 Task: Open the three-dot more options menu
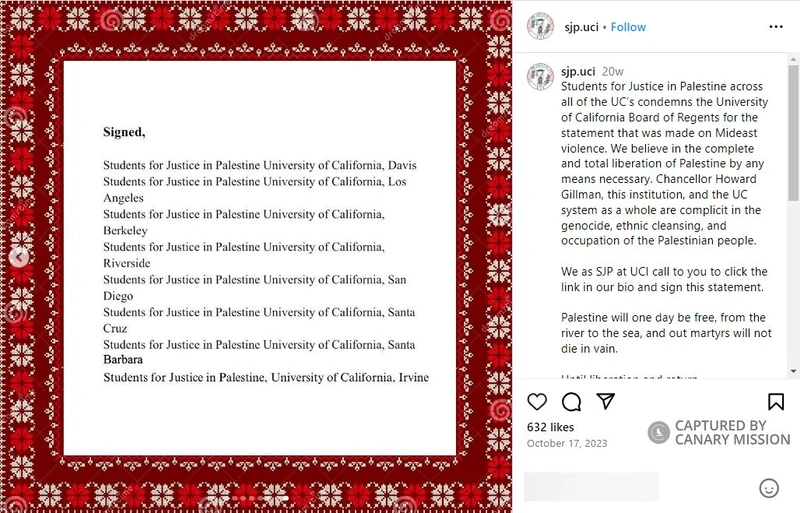(x=776, y=27)
